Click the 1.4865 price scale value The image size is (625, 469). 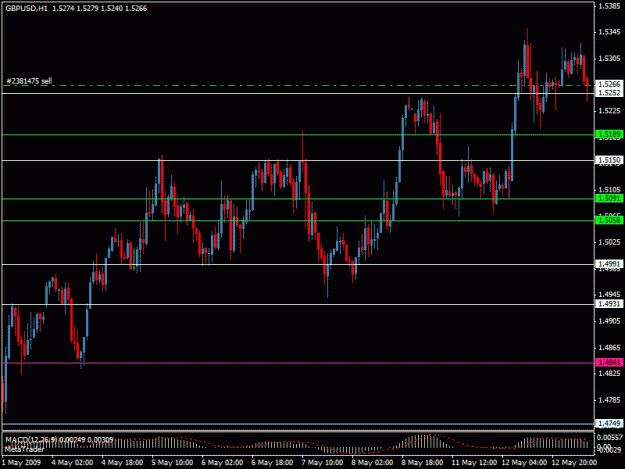click(x=609, y=348)
